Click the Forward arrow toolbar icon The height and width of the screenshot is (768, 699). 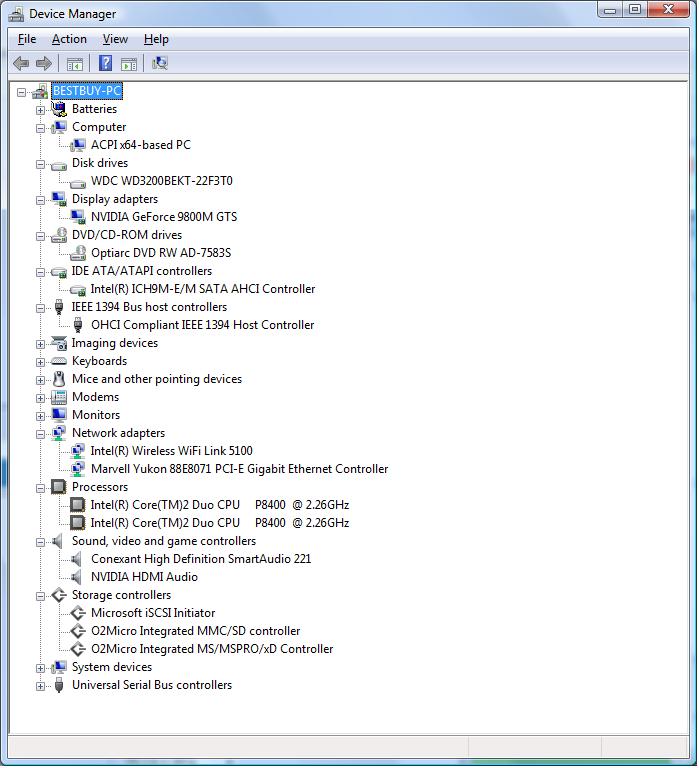pyautogui.click(x=44, y=63)
